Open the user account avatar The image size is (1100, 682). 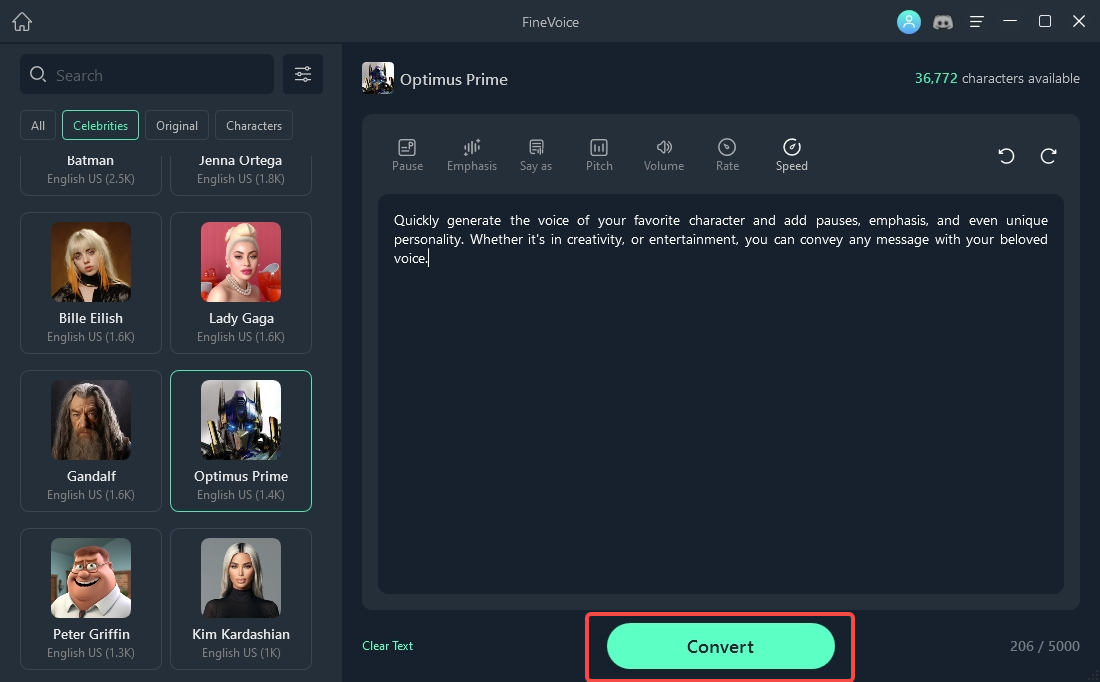(x=908, y=22)
